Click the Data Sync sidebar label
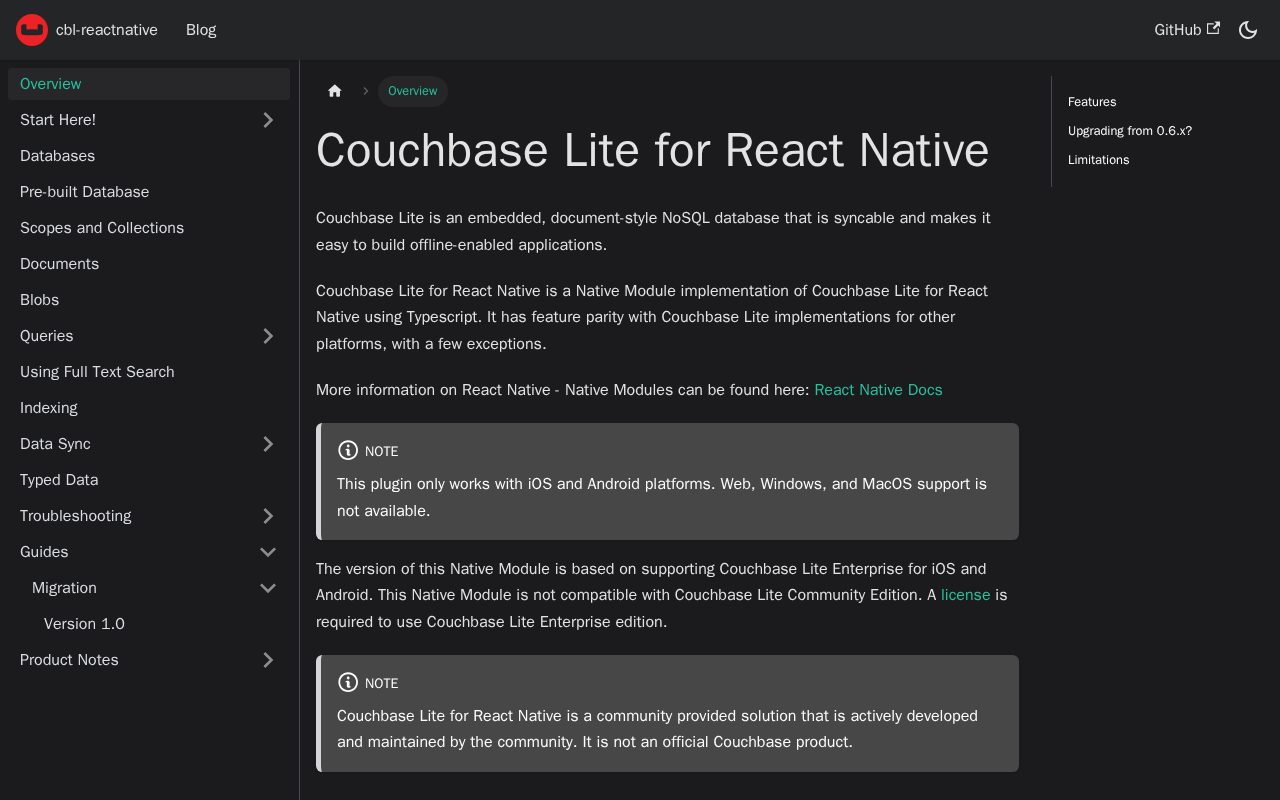The width and height of the screenshot is (1280, 800). pyautogui.click(x=55, y=444)
